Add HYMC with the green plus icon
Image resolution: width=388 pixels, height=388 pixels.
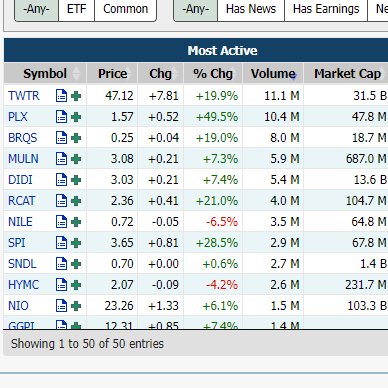[76, 285]
